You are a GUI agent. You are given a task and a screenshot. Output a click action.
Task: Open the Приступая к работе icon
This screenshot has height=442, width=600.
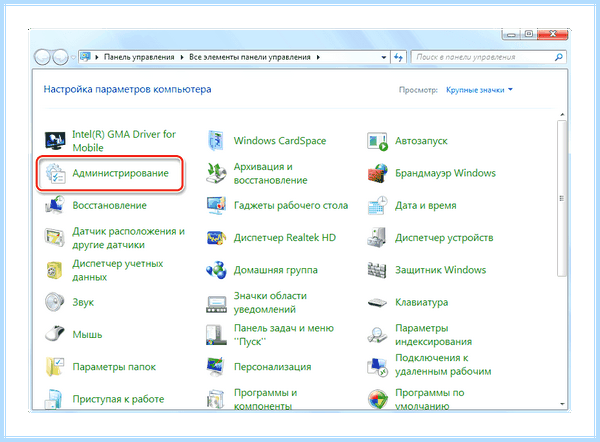pyautogui.click(x=53, y=400)
